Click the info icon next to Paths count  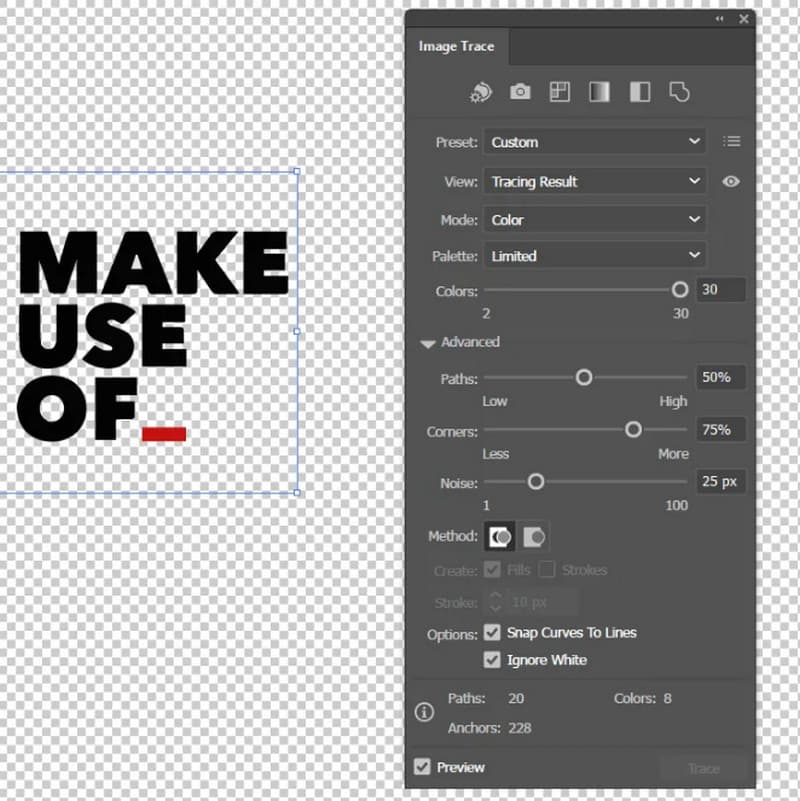(424, 712)
